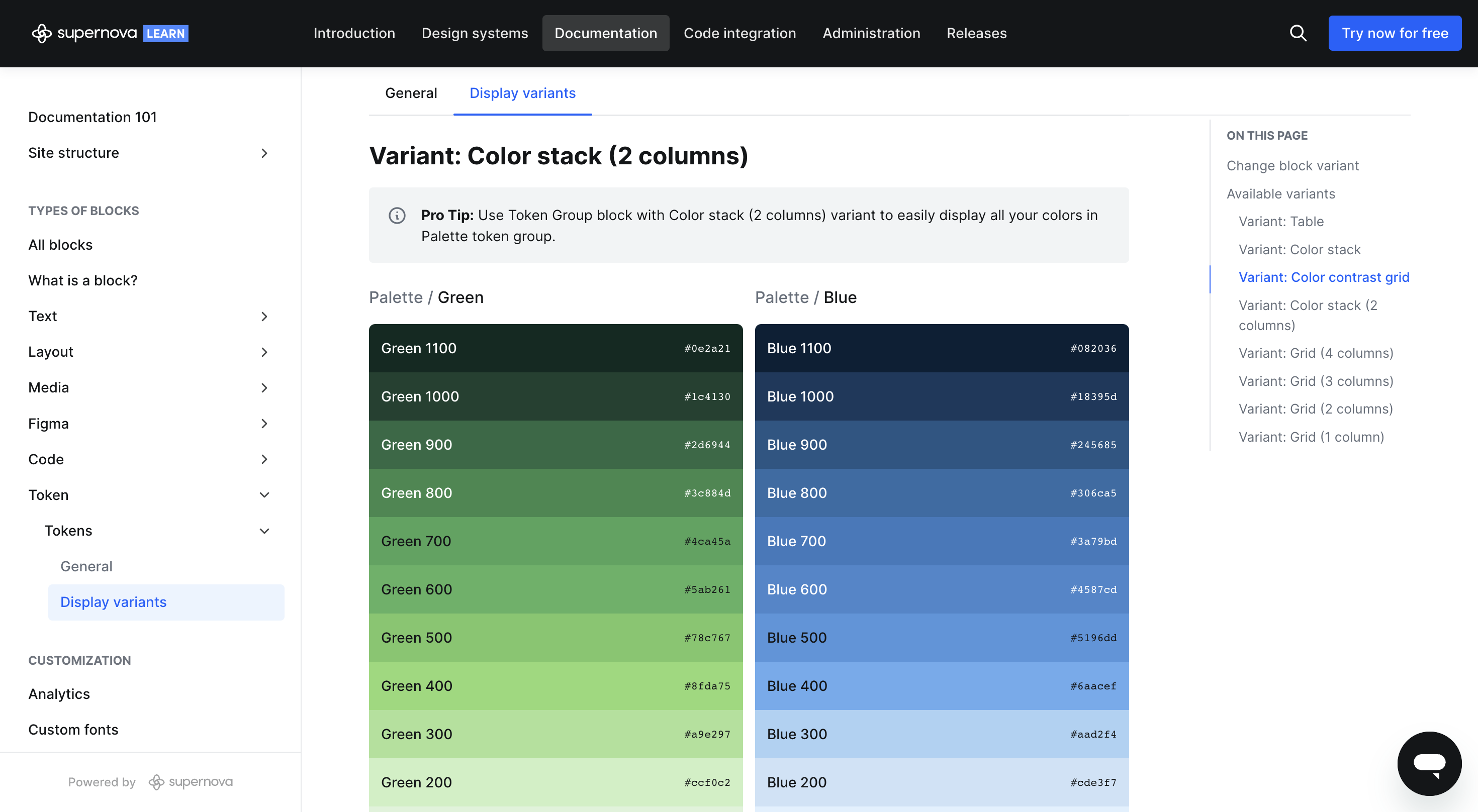Collapse the Tokens subsection chevron

(x=264, y=531)
